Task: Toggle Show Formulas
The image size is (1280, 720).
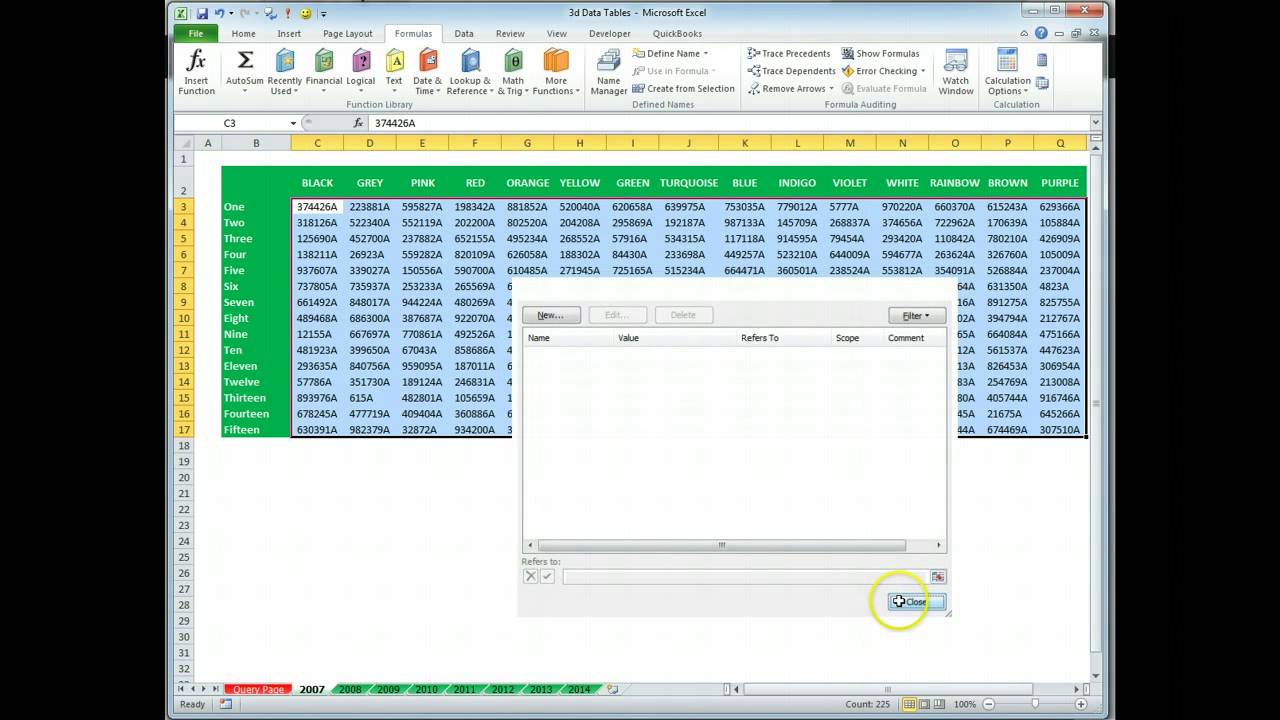Action: 879,53
